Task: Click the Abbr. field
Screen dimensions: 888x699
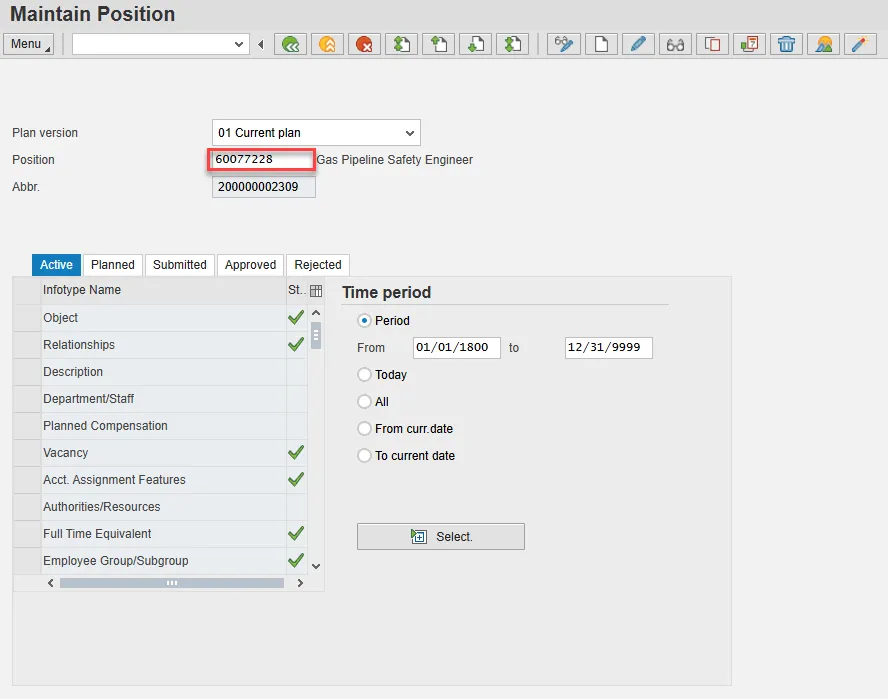Action: point(263,187)
